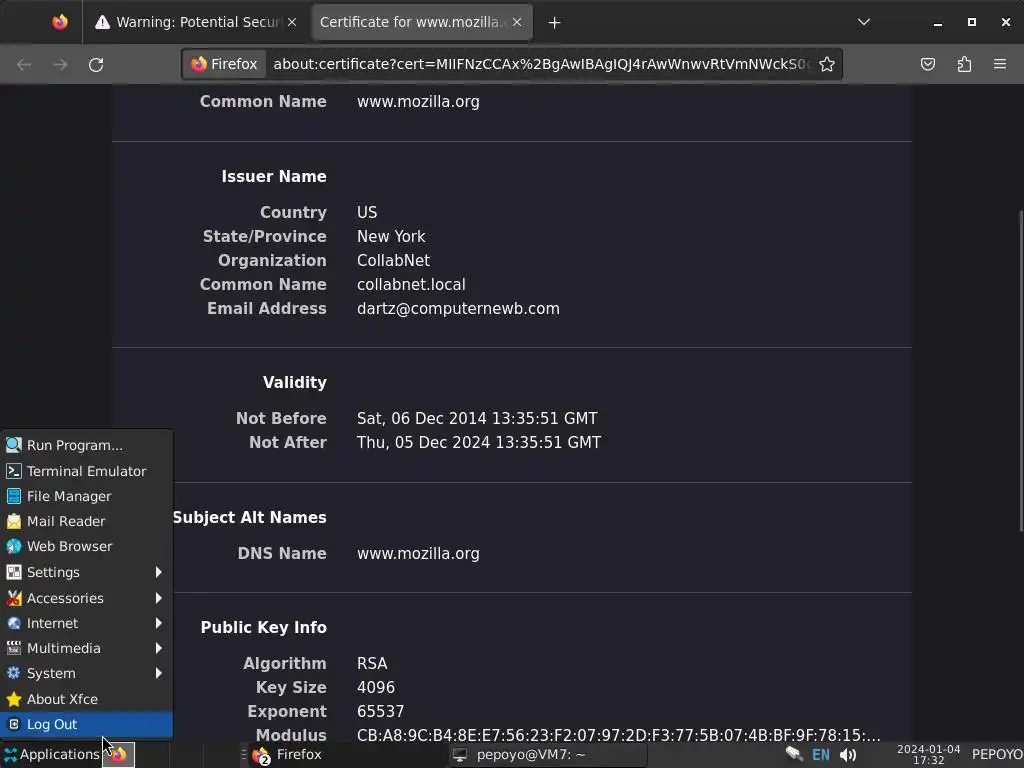Click the Firefox View pinned icon
This screenshot has height=768, width=1024.
[x=59, y=22]
